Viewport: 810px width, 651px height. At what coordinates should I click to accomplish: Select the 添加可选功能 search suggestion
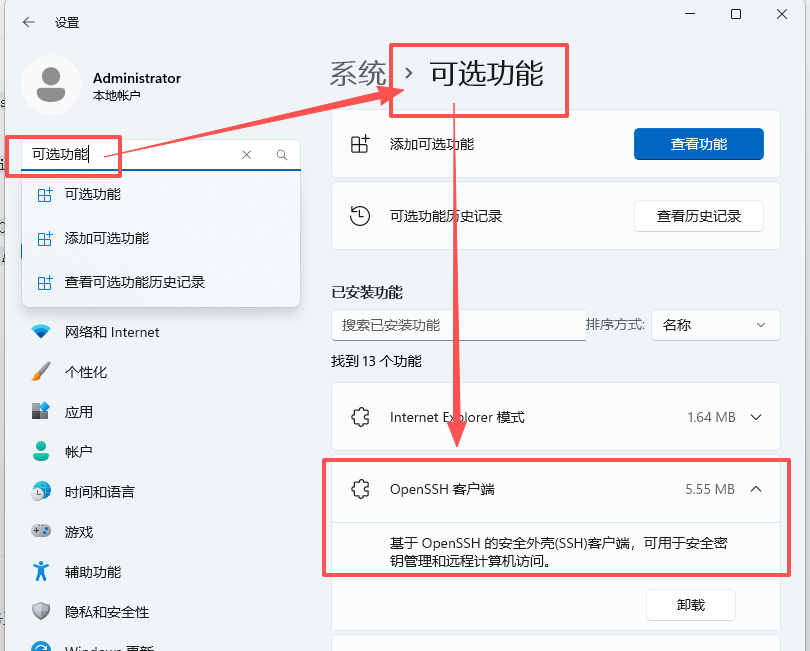[161, 239]
